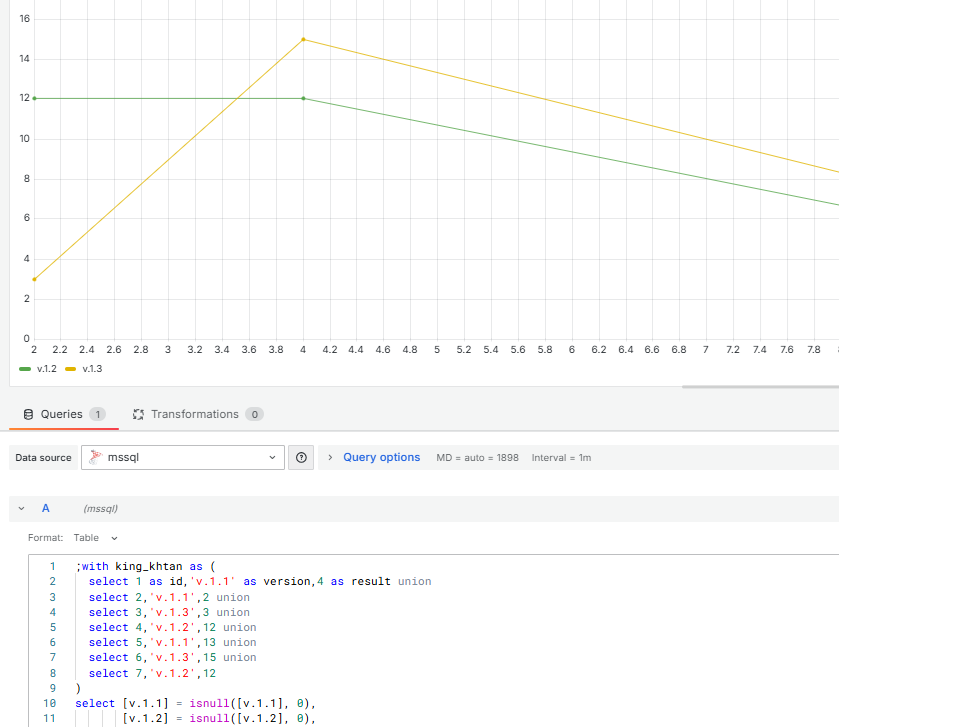978x727 pixels.
Task: Click the Interval = 1m text
Action: click(x=561, y=458)
